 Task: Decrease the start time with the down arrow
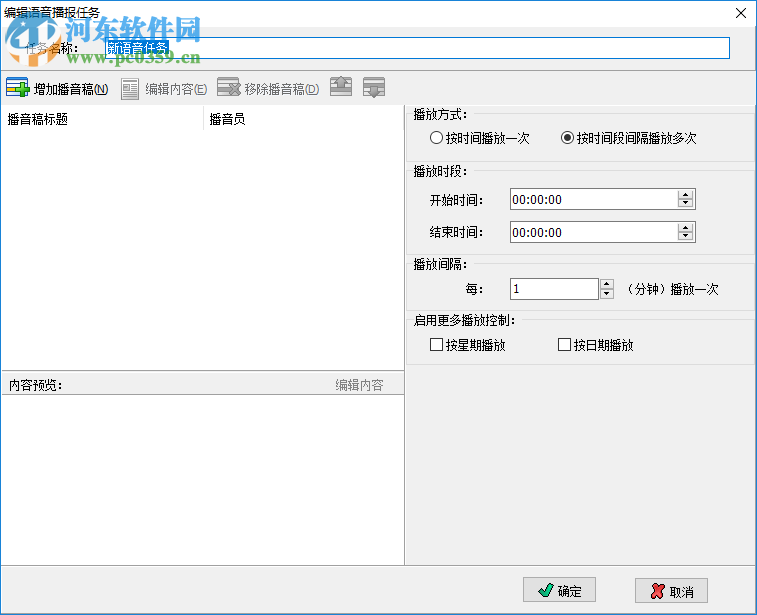[x=686, y=204]
